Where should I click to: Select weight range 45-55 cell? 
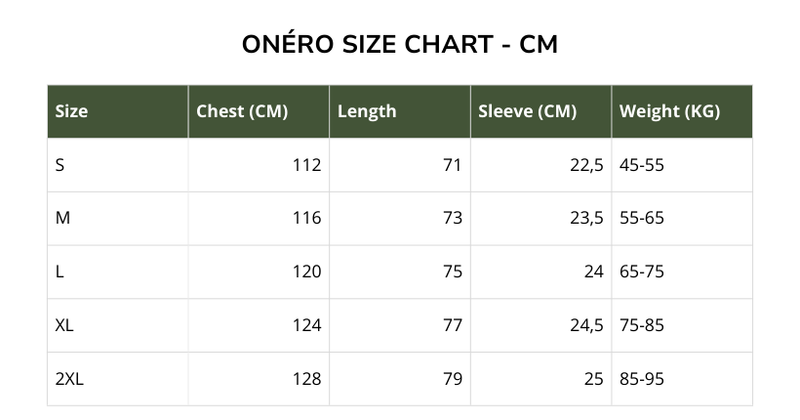(x=642, y=165)
